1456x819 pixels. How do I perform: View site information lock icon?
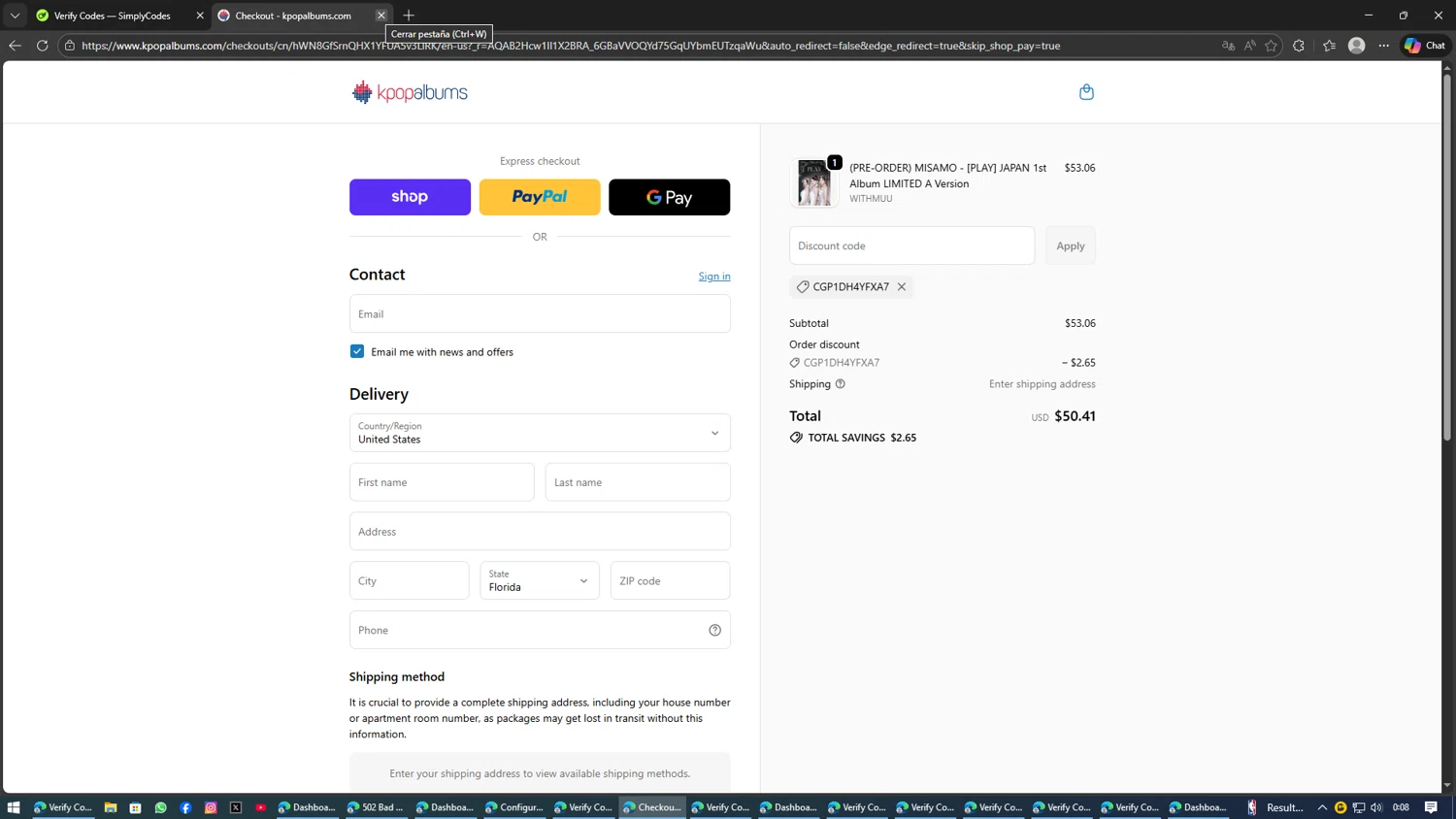(x=70, y=46)
